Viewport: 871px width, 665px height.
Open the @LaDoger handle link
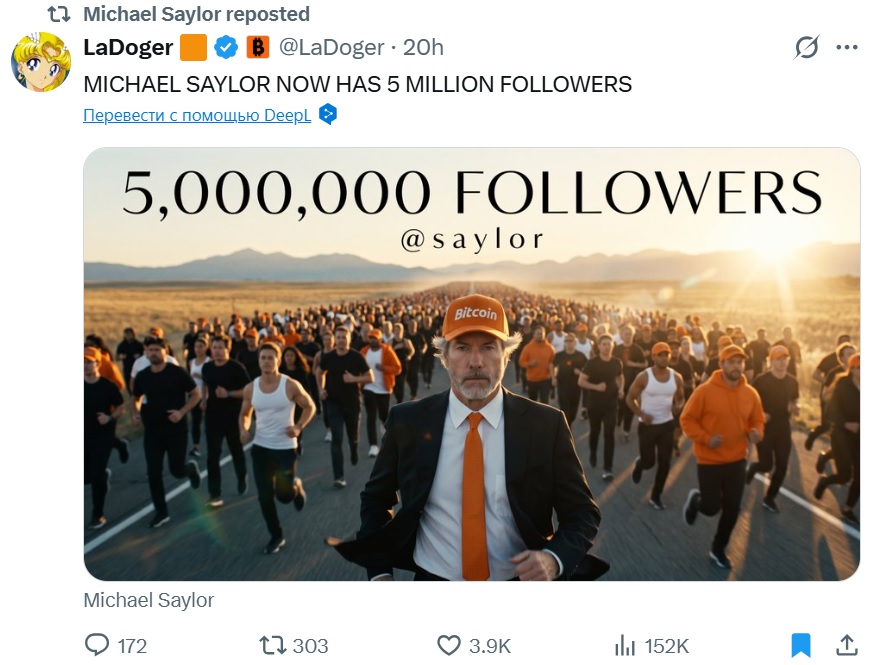pyautogui.click(x=330, y=47)
